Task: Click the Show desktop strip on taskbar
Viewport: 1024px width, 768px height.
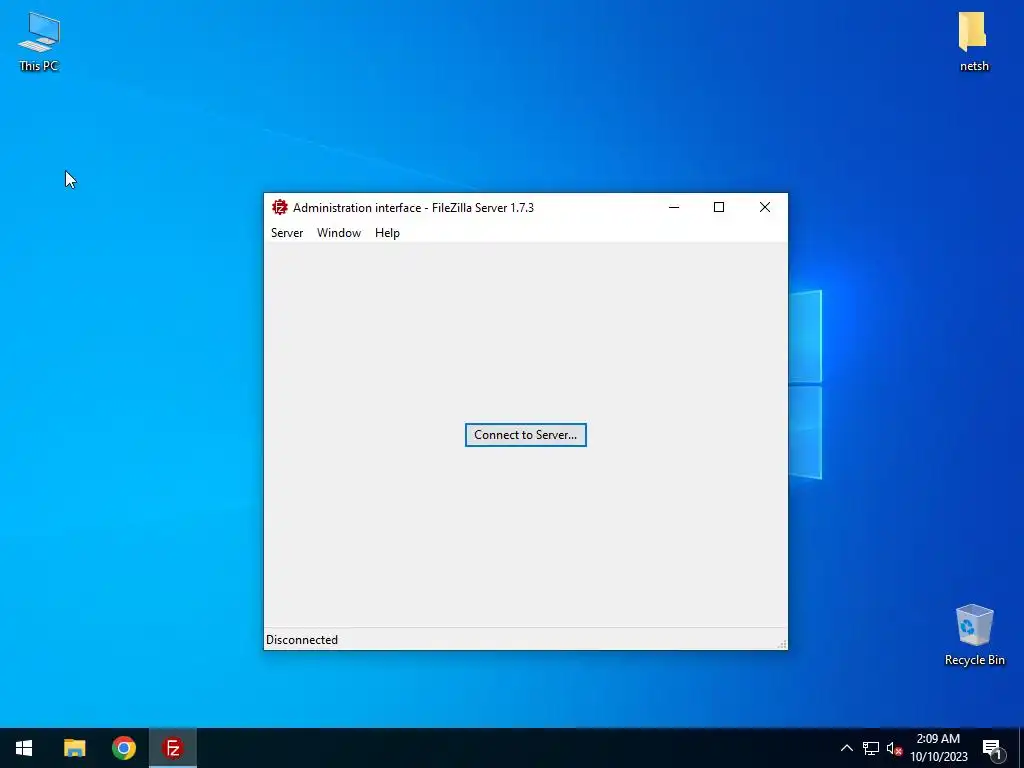Action: point(1021,748)
